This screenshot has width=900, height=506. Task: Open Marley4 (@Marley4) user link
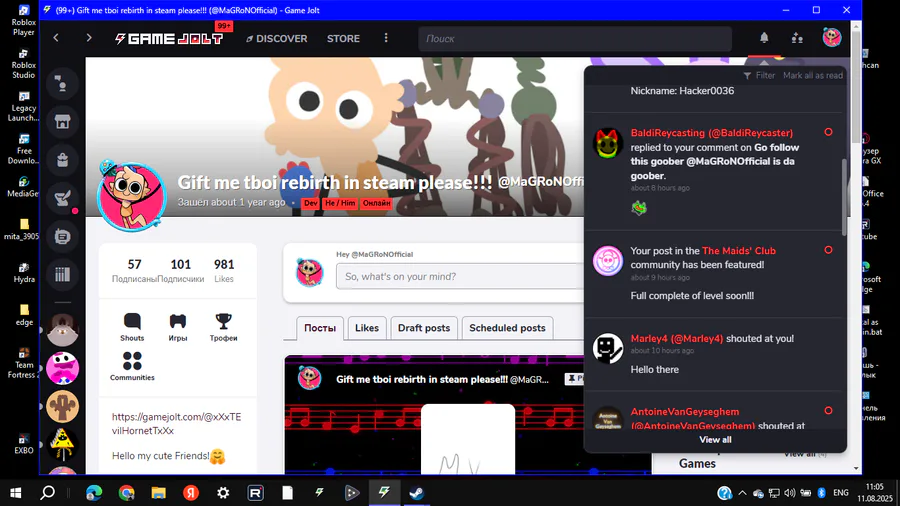pos(677,338)
